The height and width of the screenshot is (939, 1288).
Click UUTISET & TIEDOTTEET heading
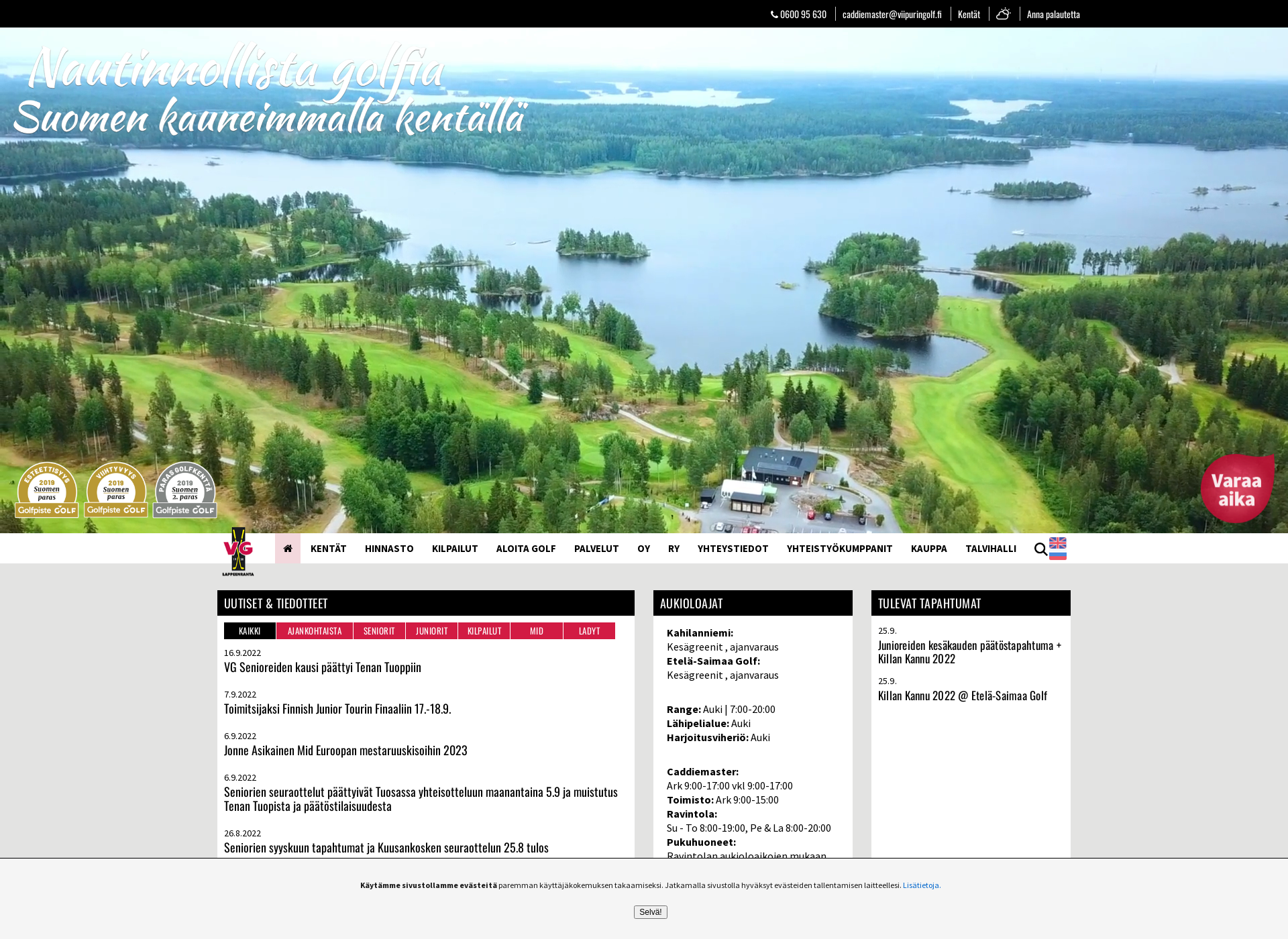(276, 604)
